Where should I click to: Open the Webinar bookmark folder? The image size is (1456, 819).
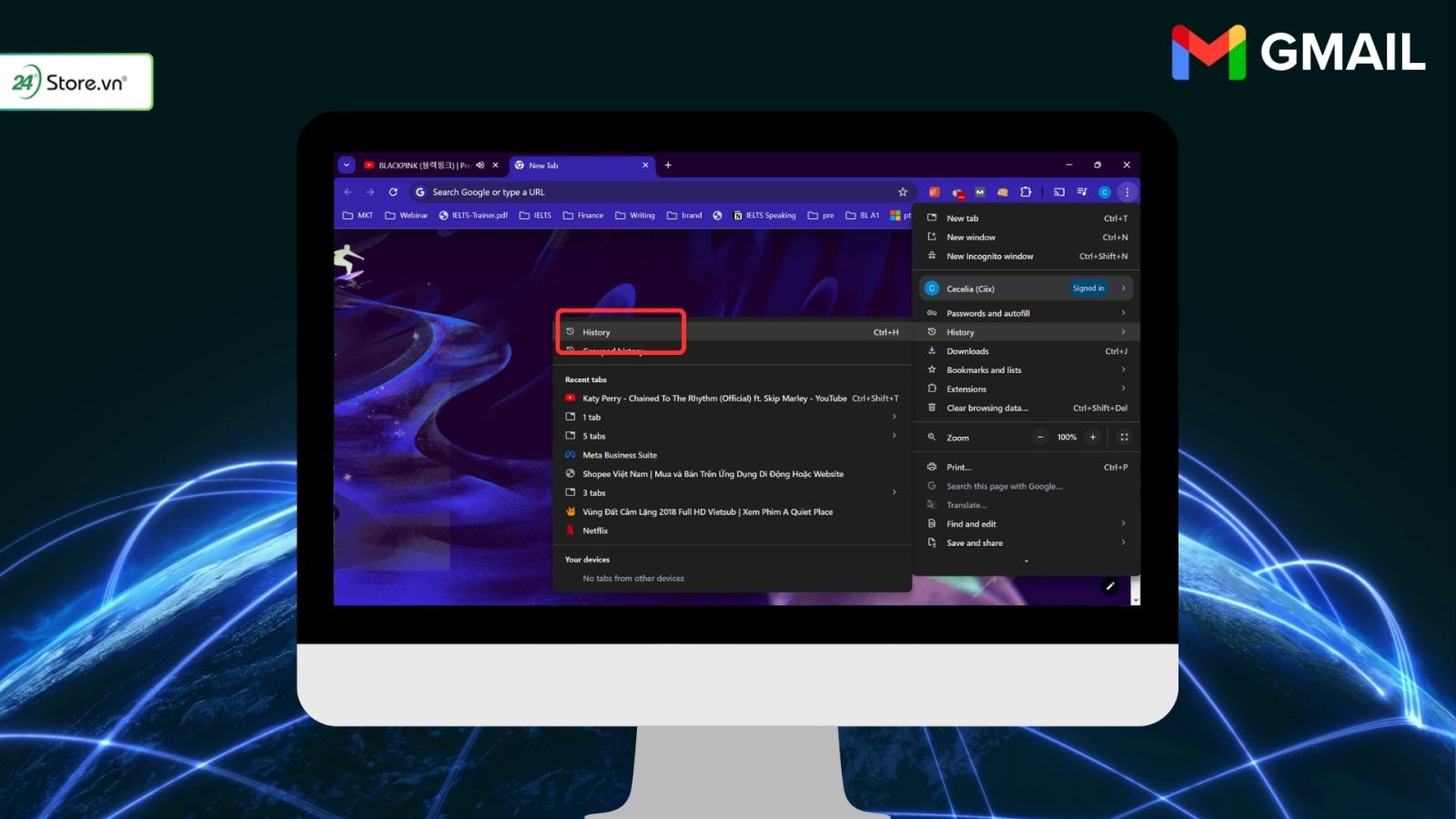[406, 216]
